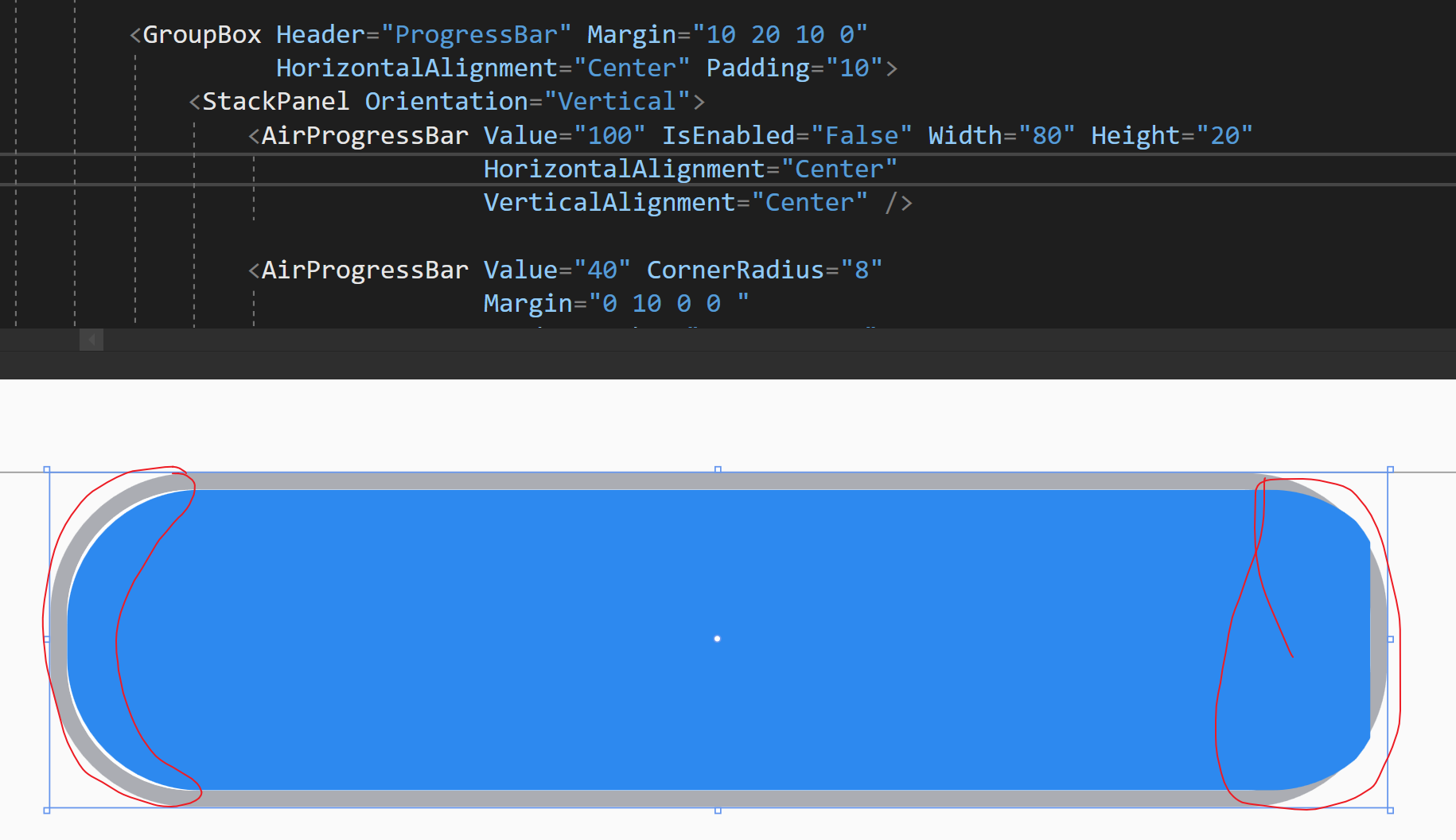Click the splitter bar between code and designer

[728, 365]
